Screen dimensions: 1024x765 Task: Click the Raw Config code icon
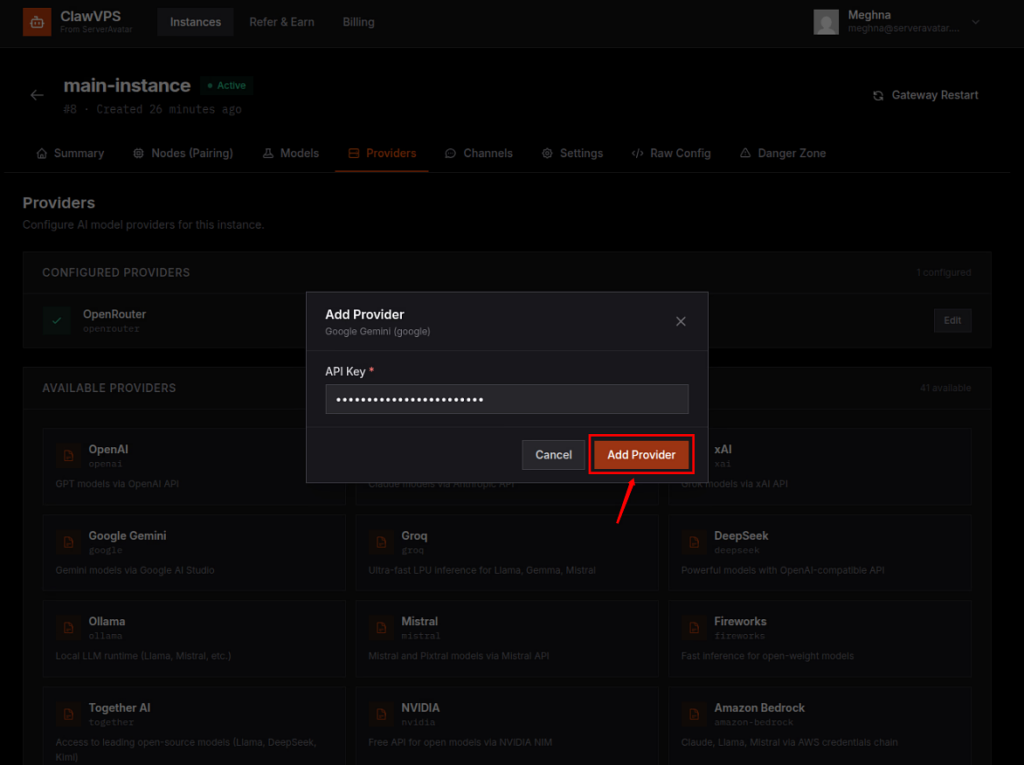click(x=637, y=153)
